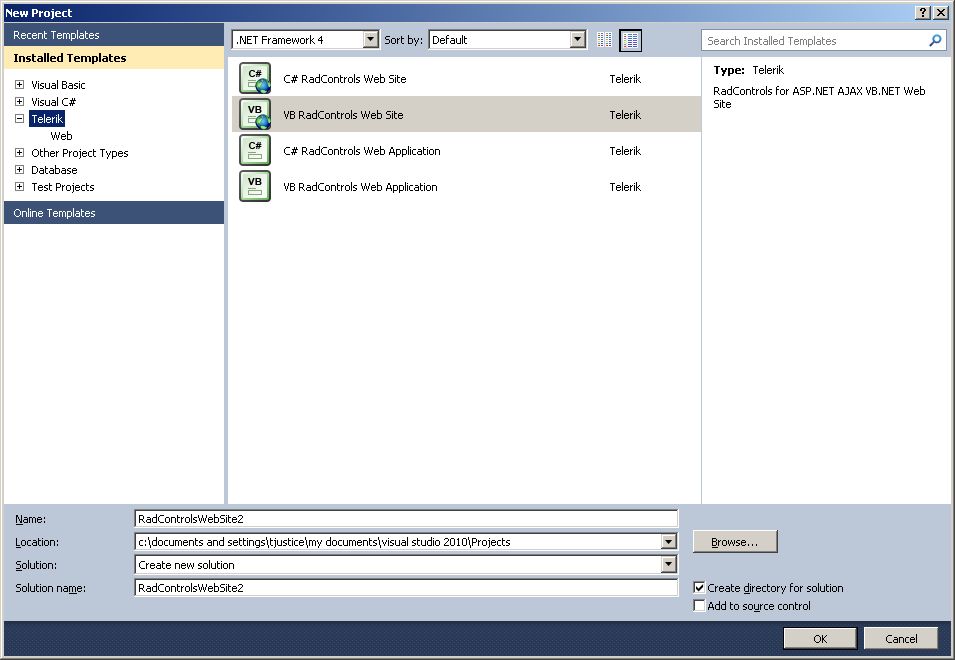The image size is (955, 660).
Task: Select 'C# RadControls Web Site' template text
Action: click(x=344, y=79)
